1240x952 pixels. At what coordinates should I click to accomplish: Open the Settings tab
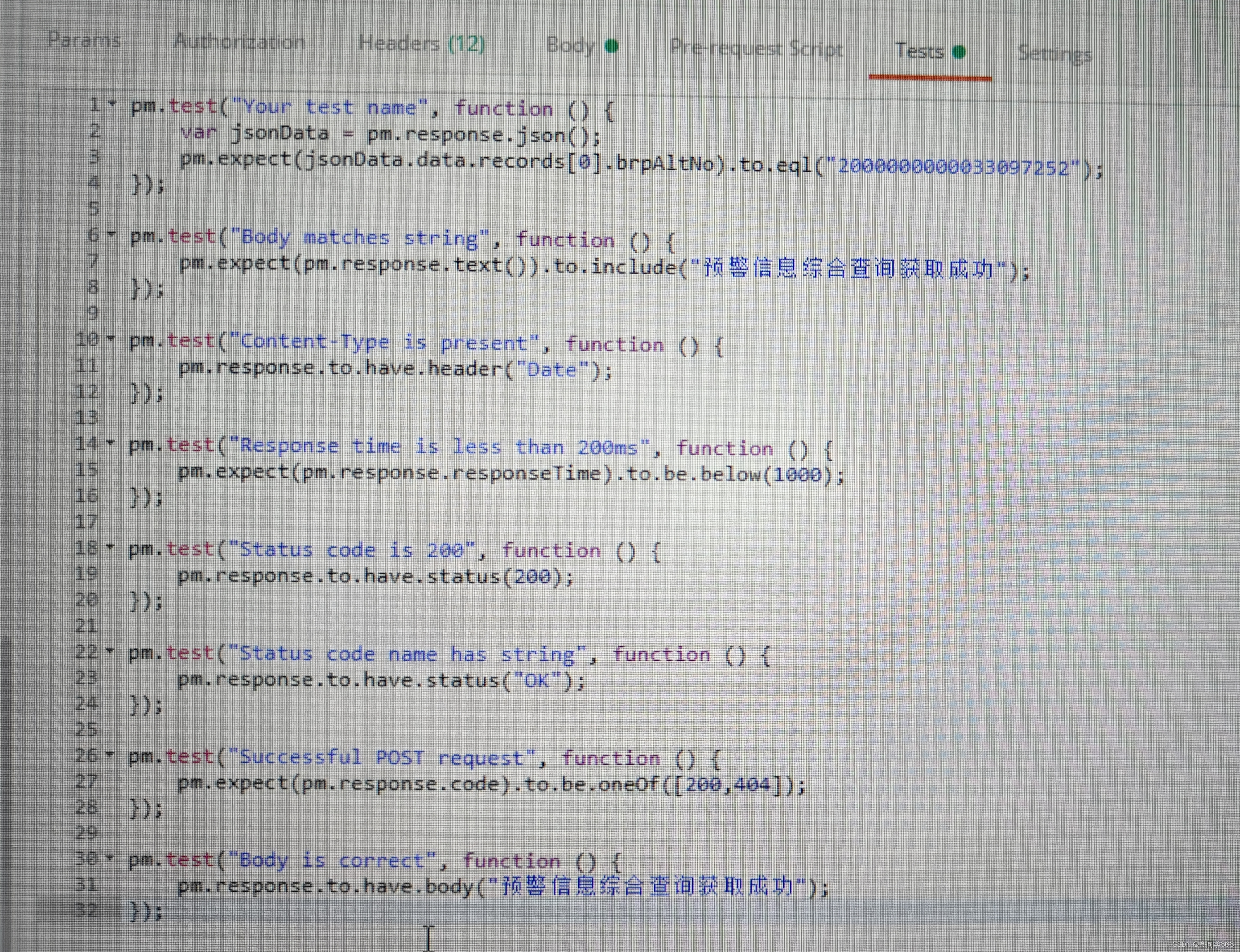[x=1054, y=54]
